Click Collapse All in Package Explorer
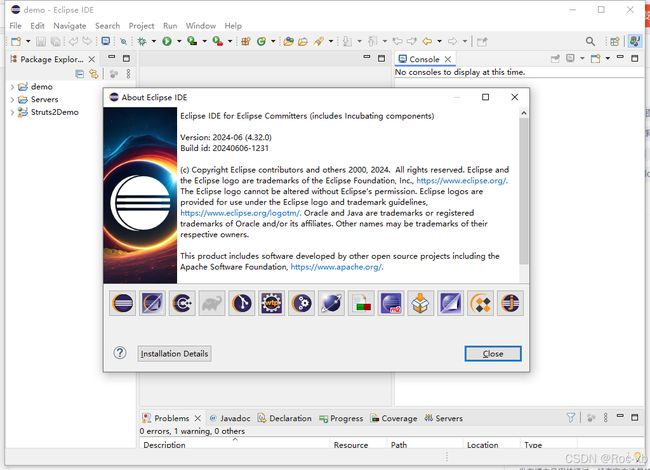This screenshot has width=650, height=470. click(79, 74)
